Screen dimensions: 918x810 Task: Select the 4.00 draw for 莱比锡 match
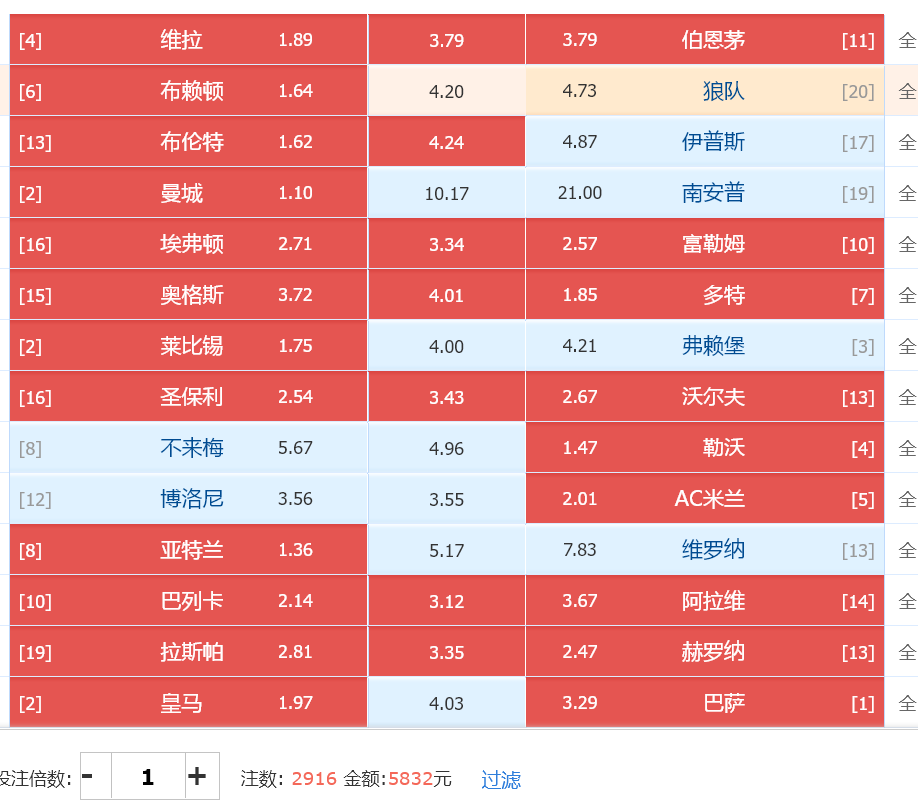click(447, 345)
